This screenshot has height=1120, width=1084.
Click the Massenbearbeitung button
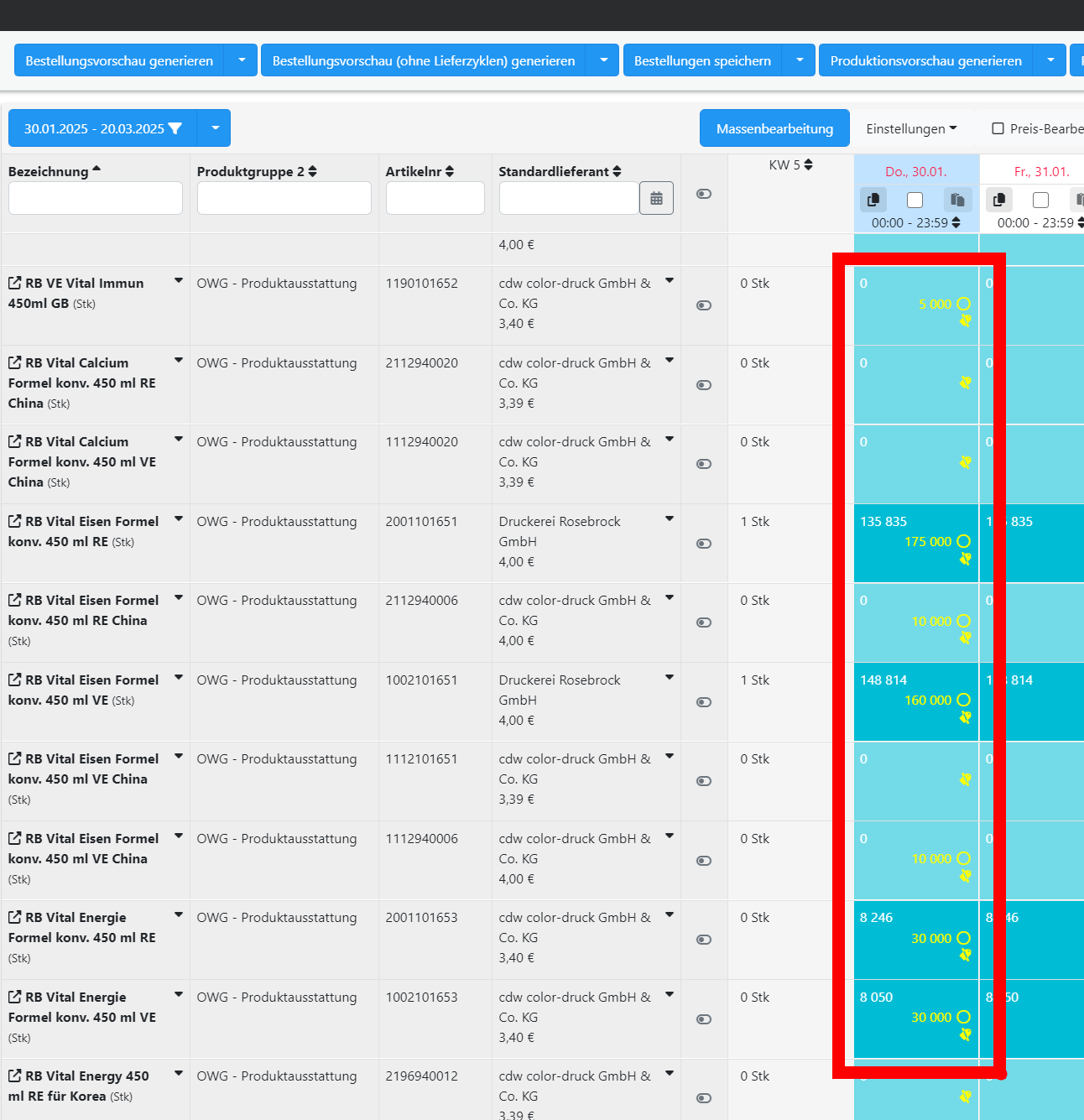(x=774, y=128)
